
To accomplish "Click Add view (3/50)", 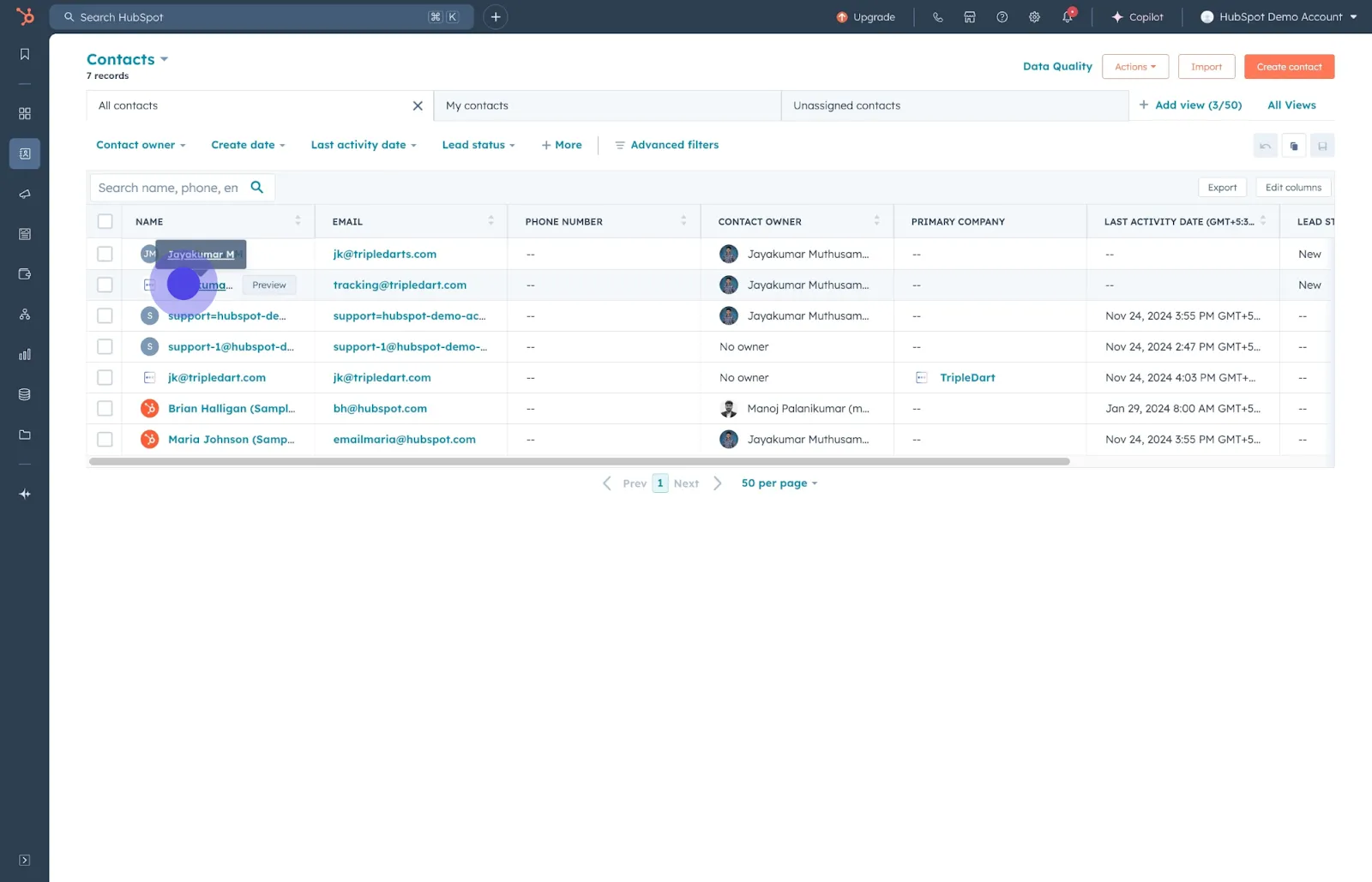I will click(x=1190, y=105).
